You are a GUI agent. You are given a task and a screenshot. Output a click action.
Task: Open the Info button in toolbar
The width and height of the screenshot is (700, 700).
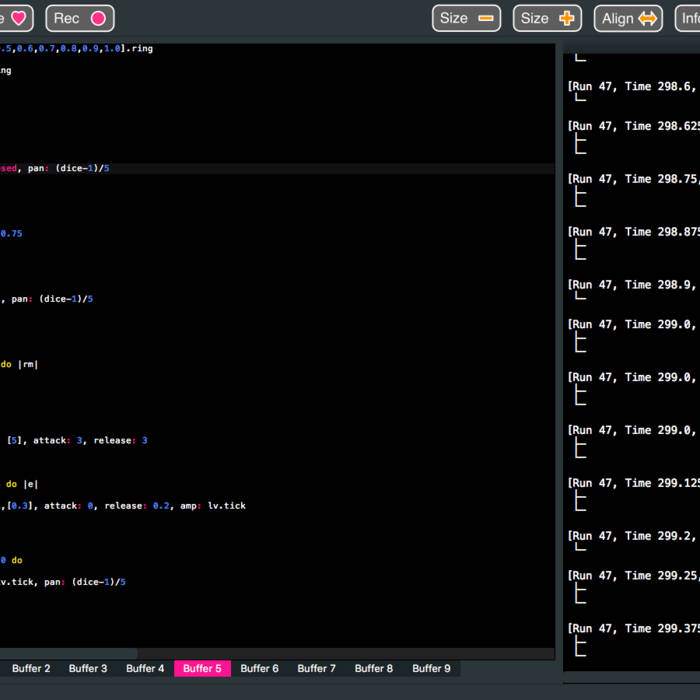pyautogui.click(x=688, y=18)
